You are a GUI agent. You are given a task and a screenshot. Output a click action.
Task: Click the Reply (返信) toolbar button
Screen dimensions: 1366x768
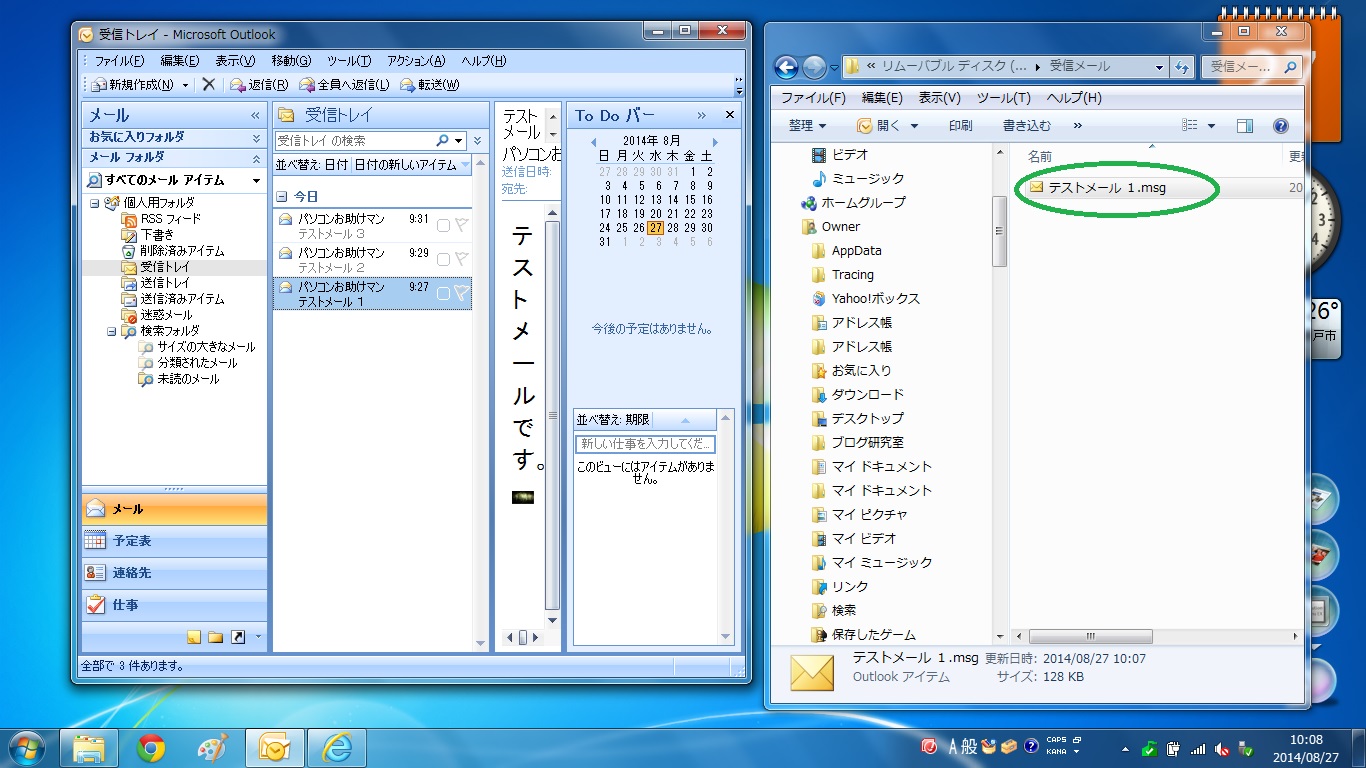[x=259, y=85]
